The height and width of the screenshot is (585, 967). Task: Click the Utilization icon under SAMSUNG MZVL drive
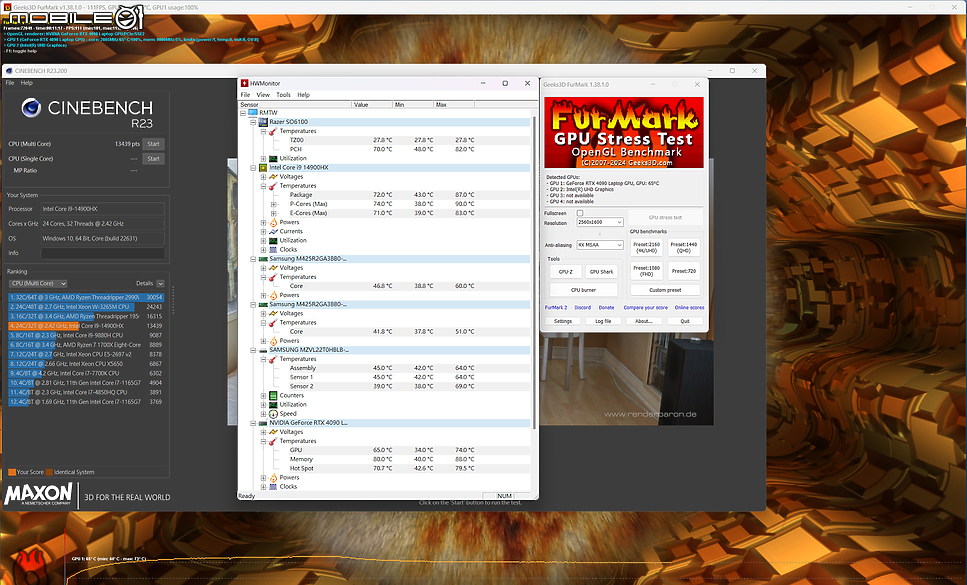click(273, 405)
